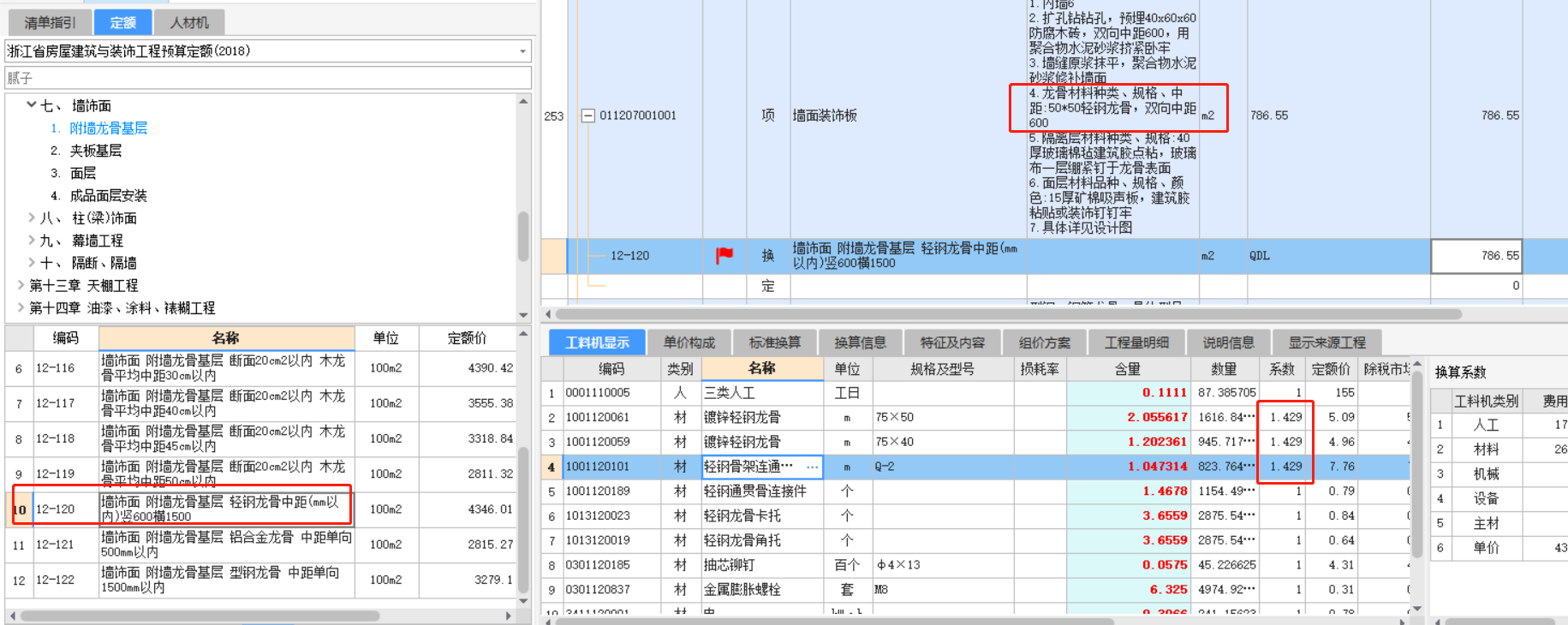Select material row 三类人工
1568x625 pixels.
(x=976, y=393)
